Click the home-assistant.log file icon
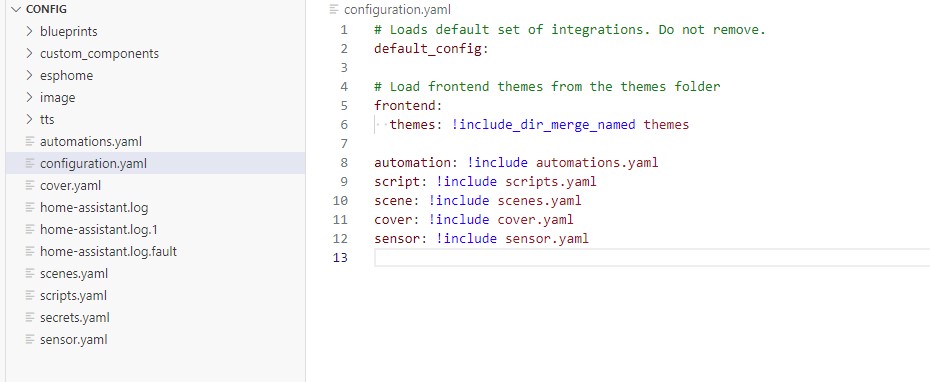Viewport: 930px width, 382px height. point(30,208)
